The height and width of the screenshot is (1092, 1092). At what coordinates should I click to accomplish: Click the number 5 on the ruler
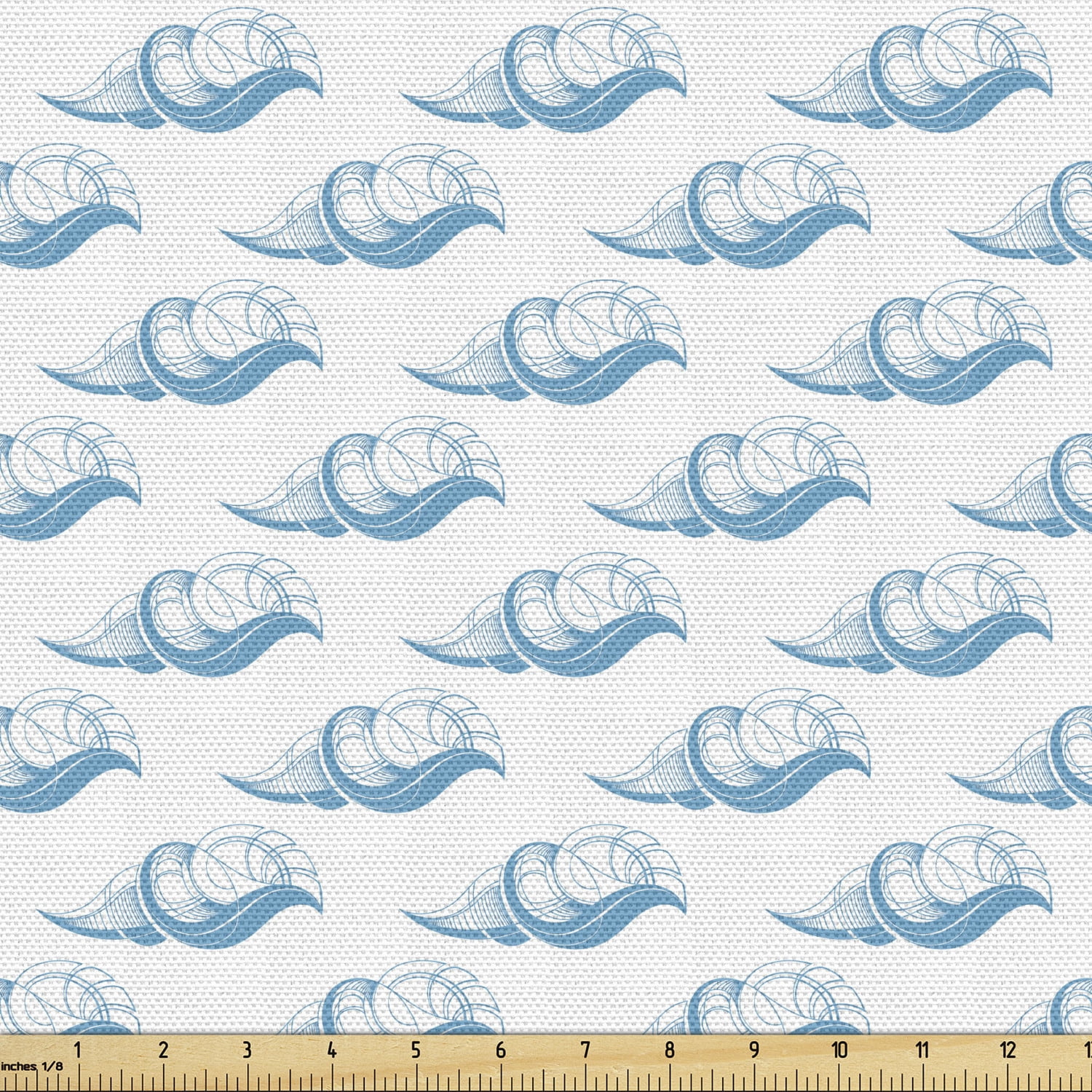[416, 1051]
